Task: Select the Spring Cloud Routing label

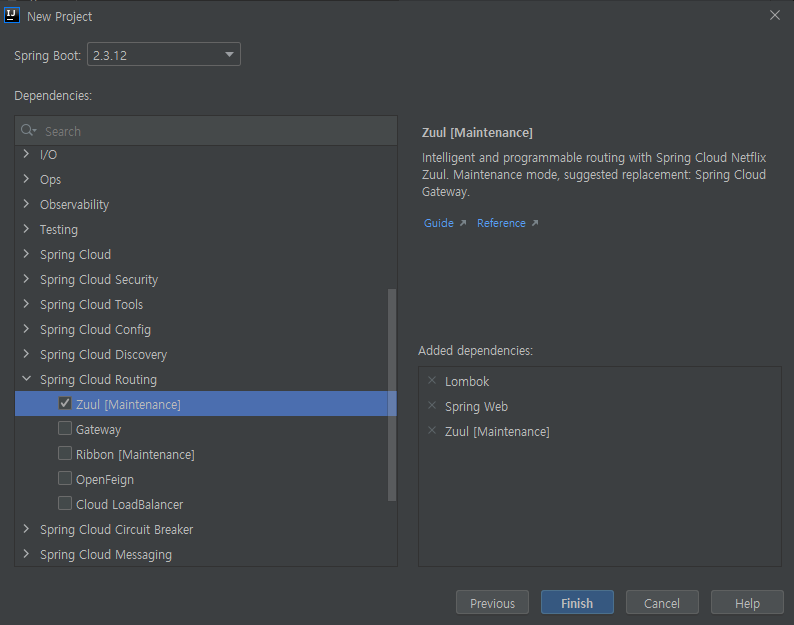Action: [x=98, y=380]
